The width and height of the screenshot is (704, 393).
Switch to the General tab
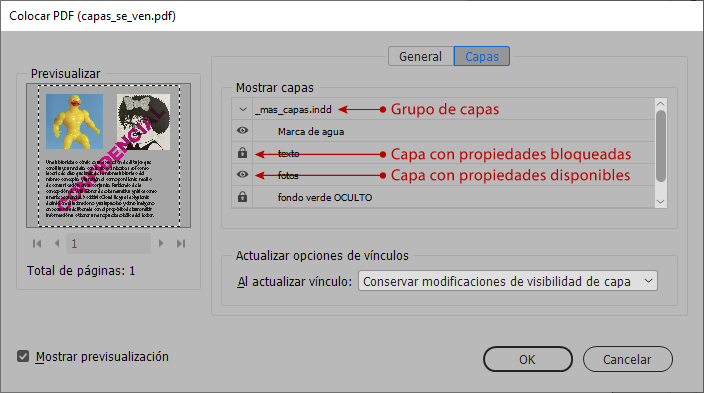pyautogui.click(x=421, y=57)
